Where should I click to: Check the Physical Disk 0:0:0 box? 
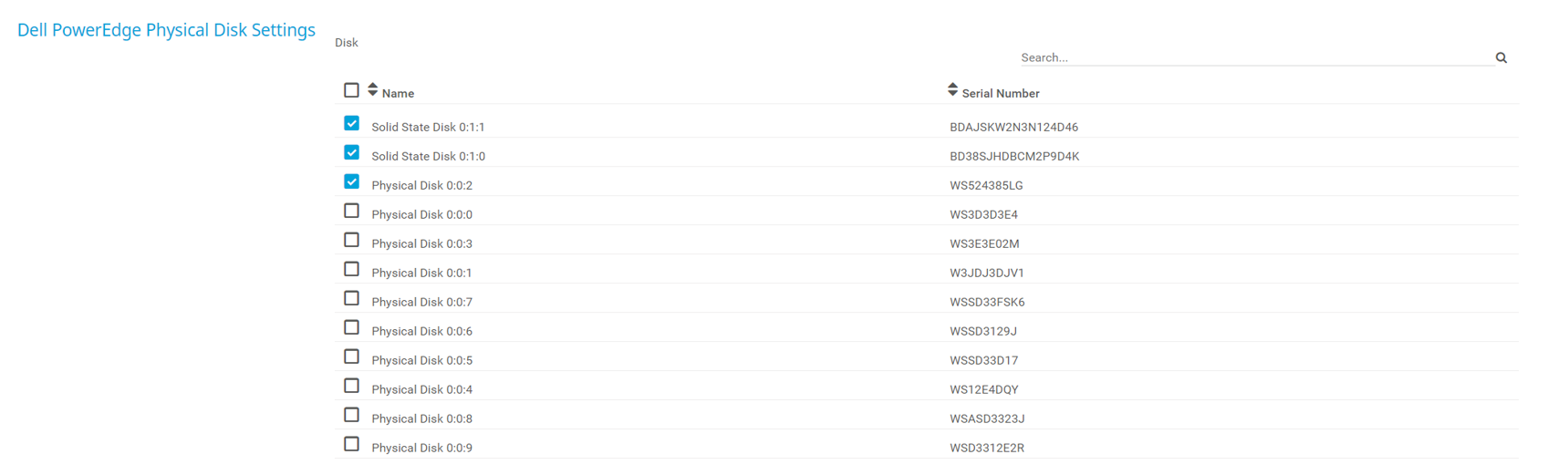[351, 211]
